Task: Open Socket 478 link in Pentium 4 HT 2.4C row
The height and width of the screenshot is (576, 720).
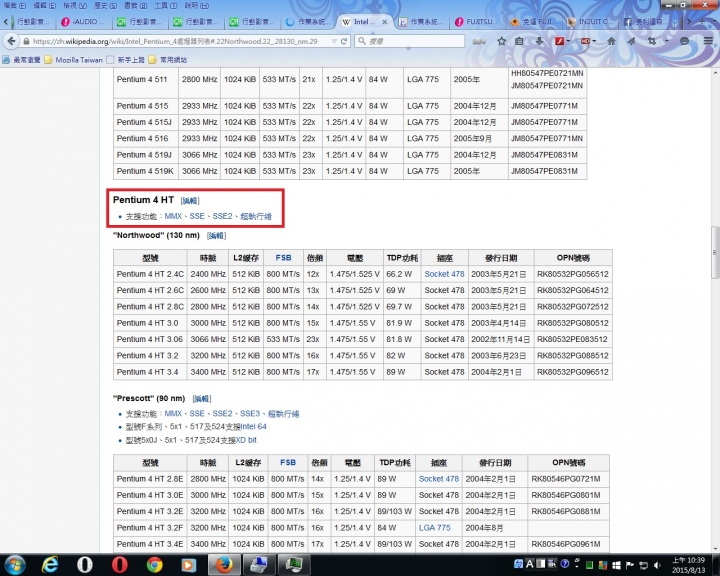Action: [444, 274]
